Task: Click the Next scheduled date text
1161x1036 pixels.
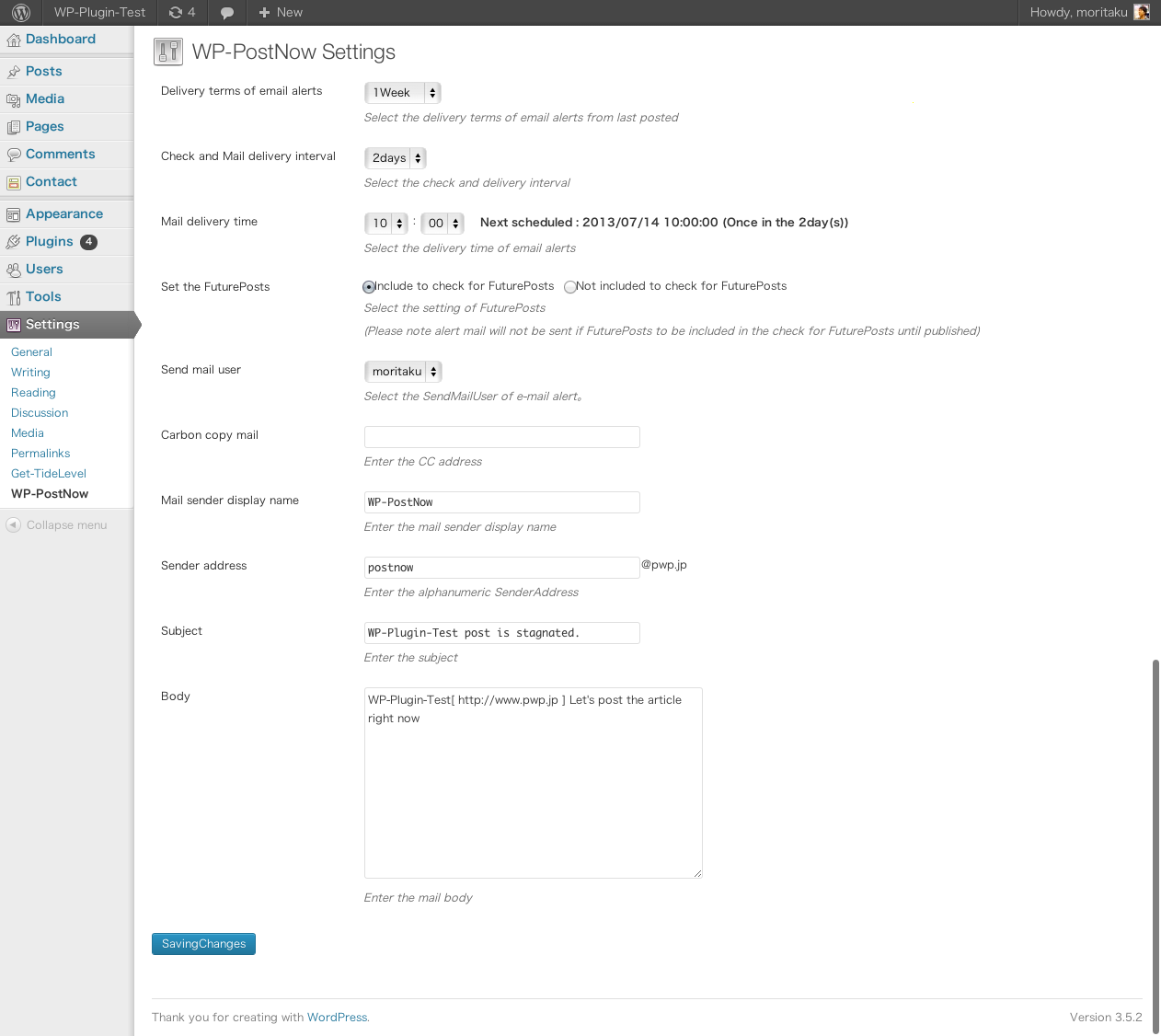Action: [x=664, y=223]
